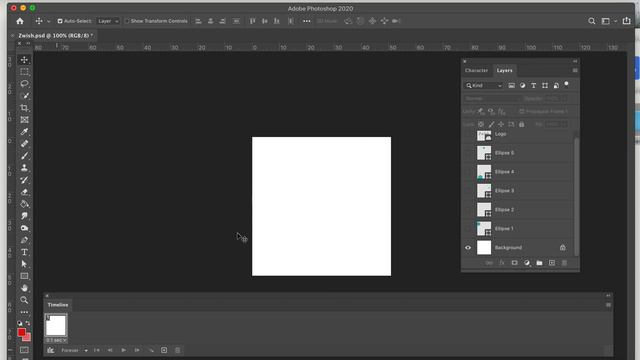Show the Ellipse 1 layer visibility

pyautogui.click(x=468, y=229)
